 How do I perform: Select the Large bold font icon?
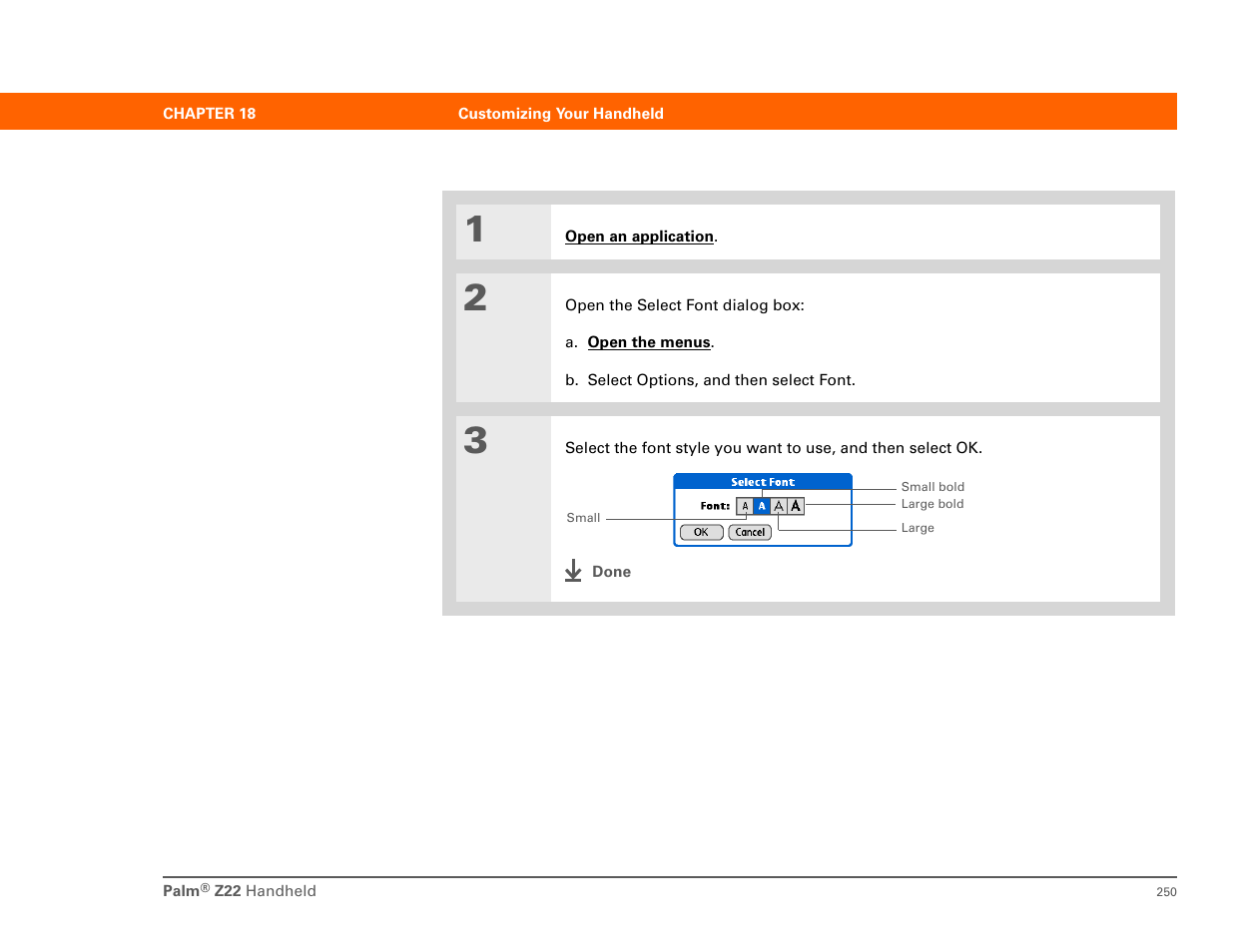[x=796, y=507]
